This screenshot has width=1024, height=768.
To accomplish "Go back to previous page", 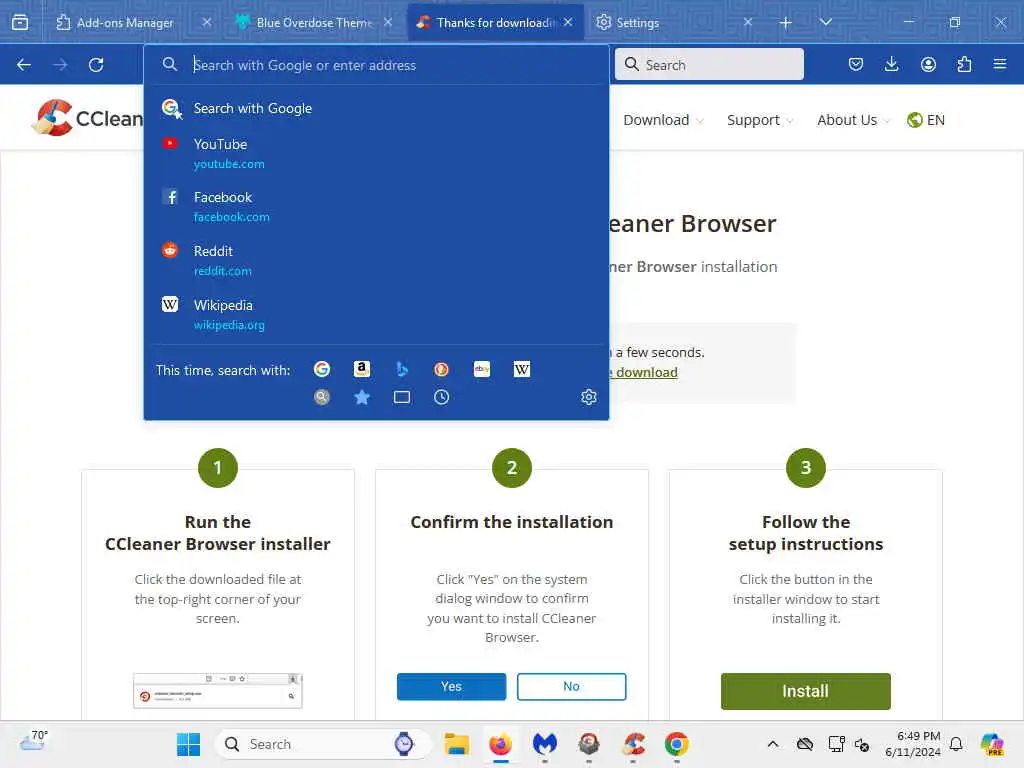I will point(24,64).
